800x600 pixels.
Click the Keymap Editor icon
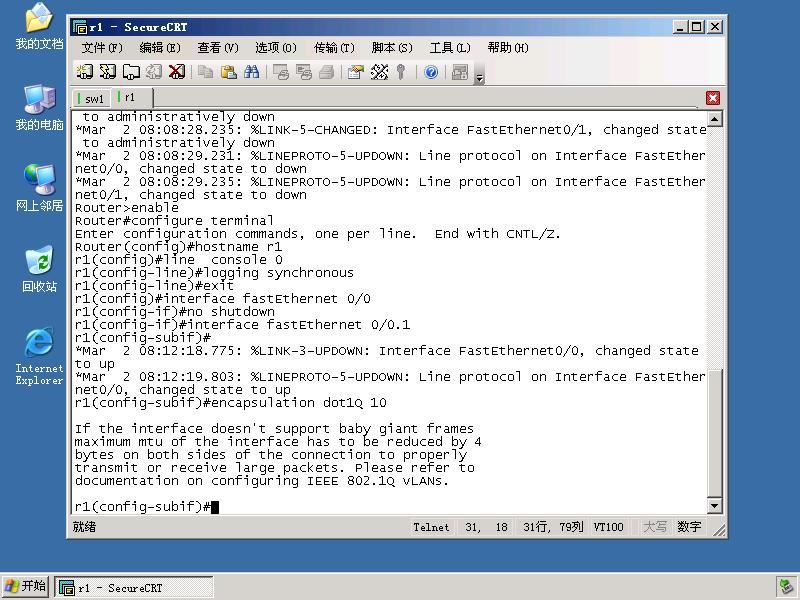[379, 72]
